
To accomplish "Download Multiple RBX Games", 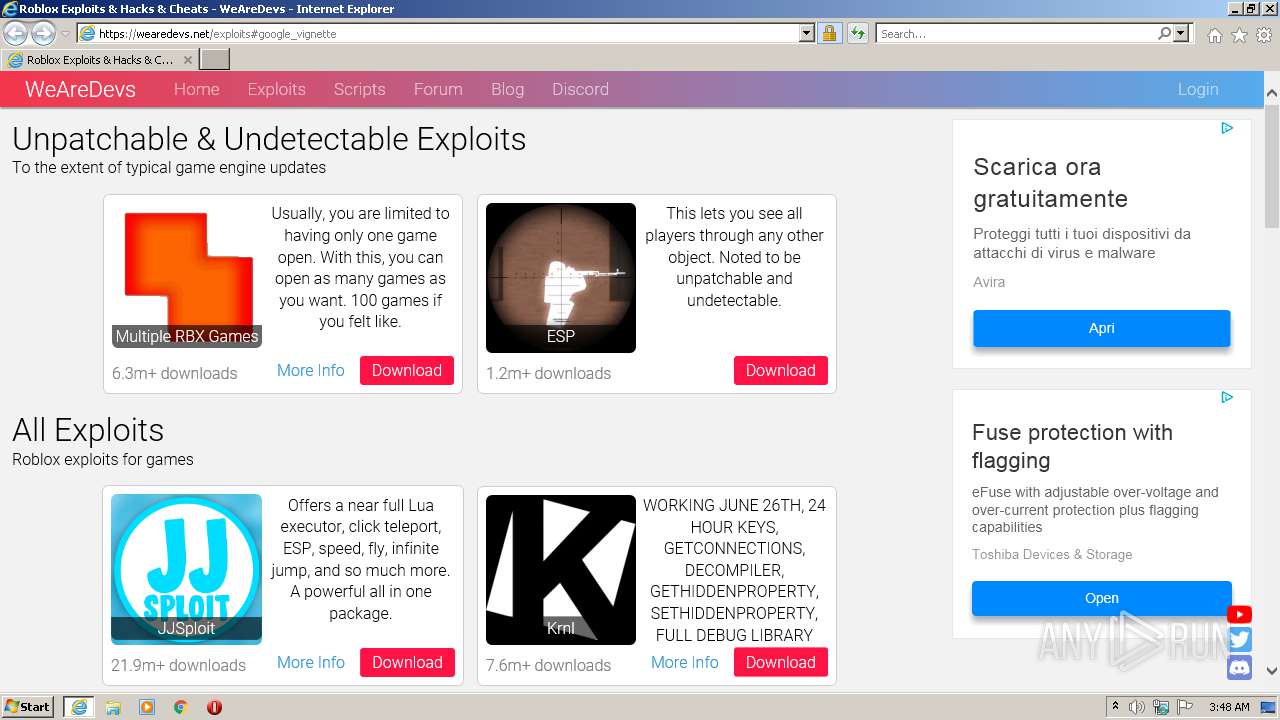I will click(x=407, y=370).
